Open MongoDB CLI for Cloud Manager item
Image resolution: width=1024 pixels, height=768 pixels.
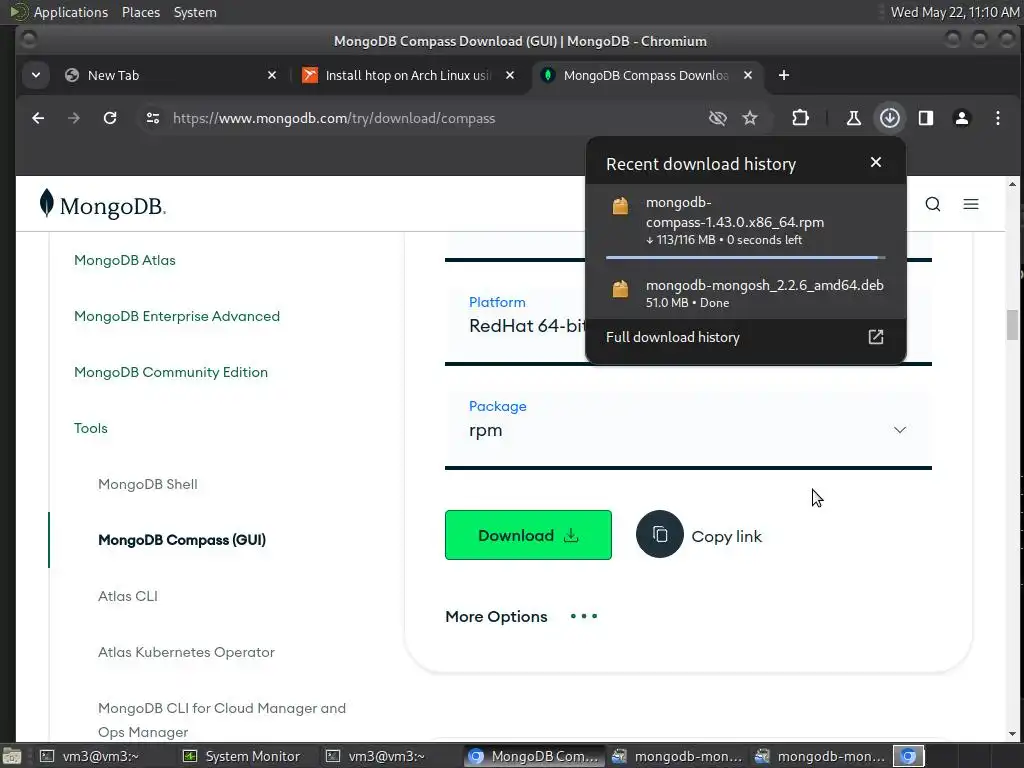tap(221, 720)
